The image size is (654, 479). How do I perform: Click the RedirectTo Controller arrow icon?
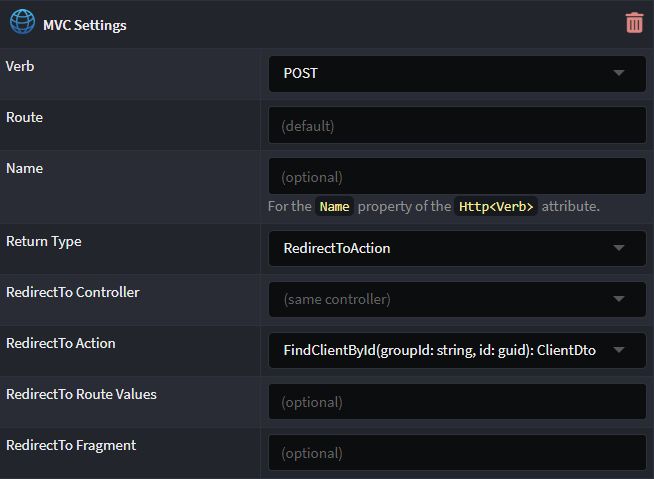(619, 299)
